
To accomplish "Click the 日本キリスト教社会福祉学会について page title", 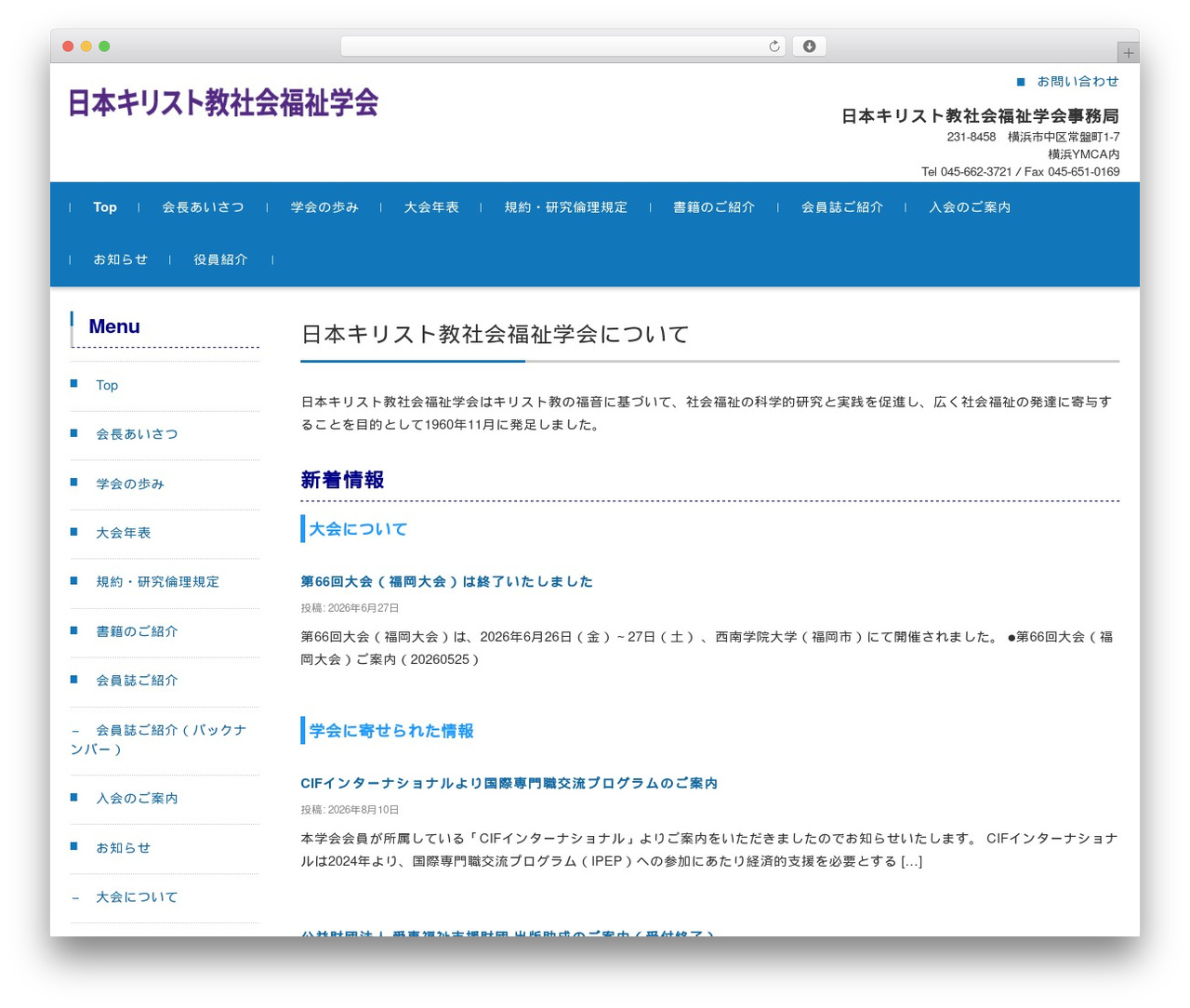I will pyautogui.click(x=496, y=334).
